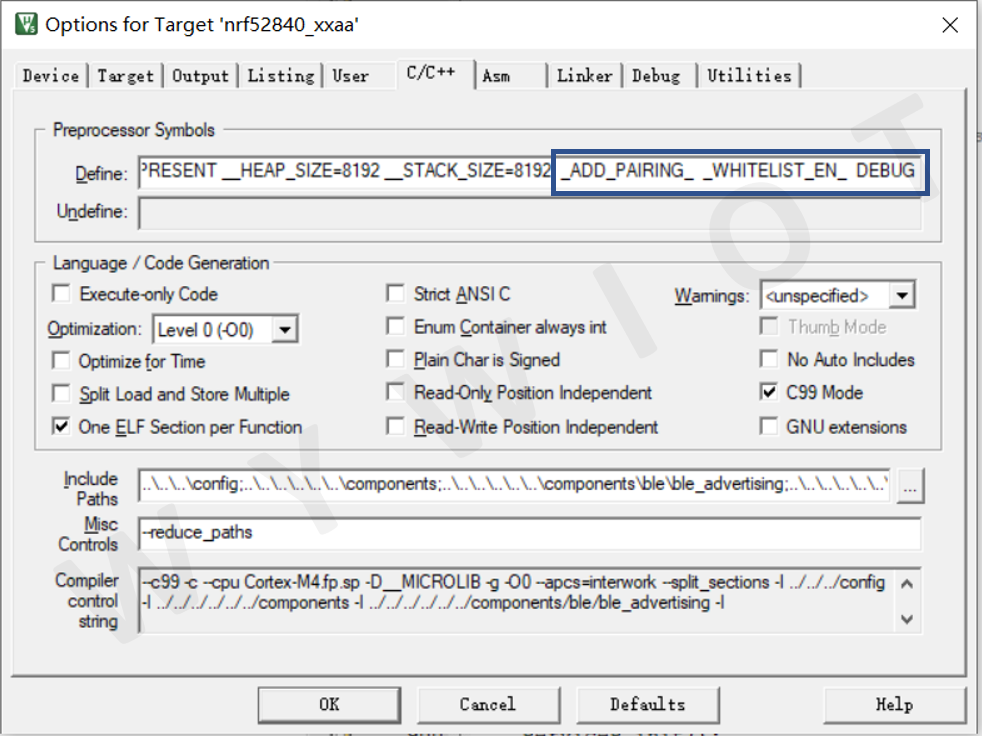Enable Execute-only Code checkbox
This screenshot has height=736, width=982.
(61, 294)
